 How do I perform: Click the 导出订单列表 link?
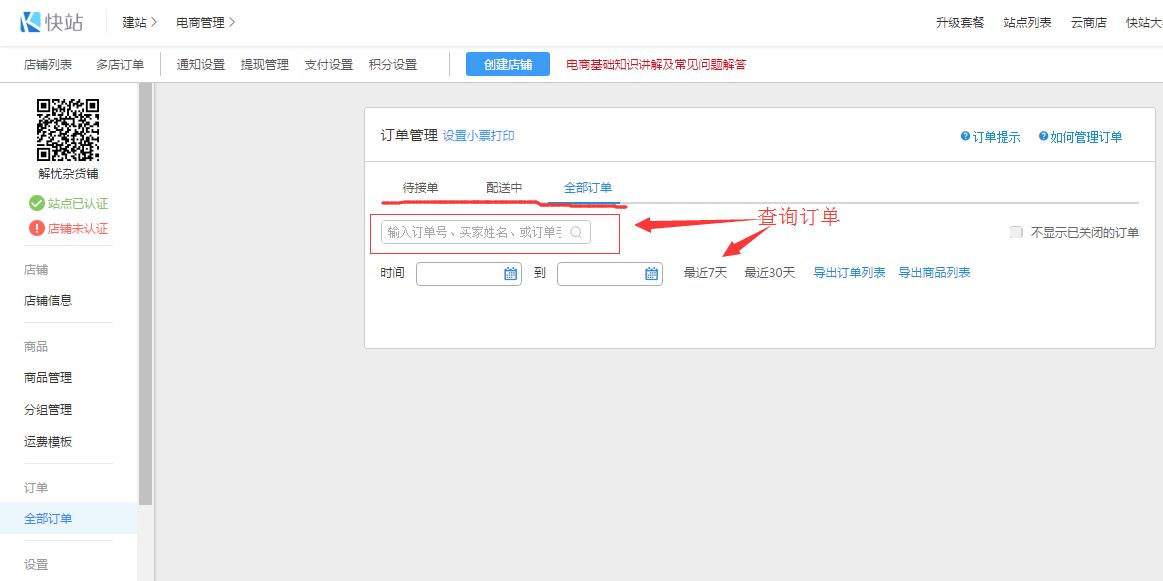pos(849,273)
